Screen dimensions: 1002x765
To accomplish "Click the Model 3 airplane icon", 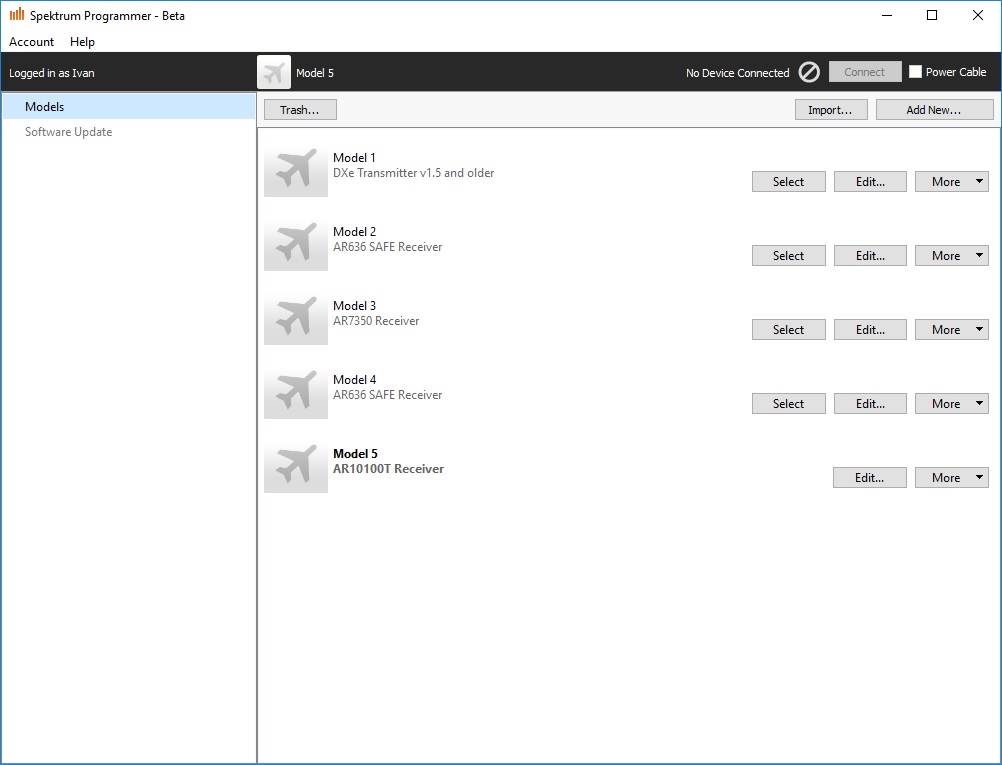I will [x=295, y=320].
